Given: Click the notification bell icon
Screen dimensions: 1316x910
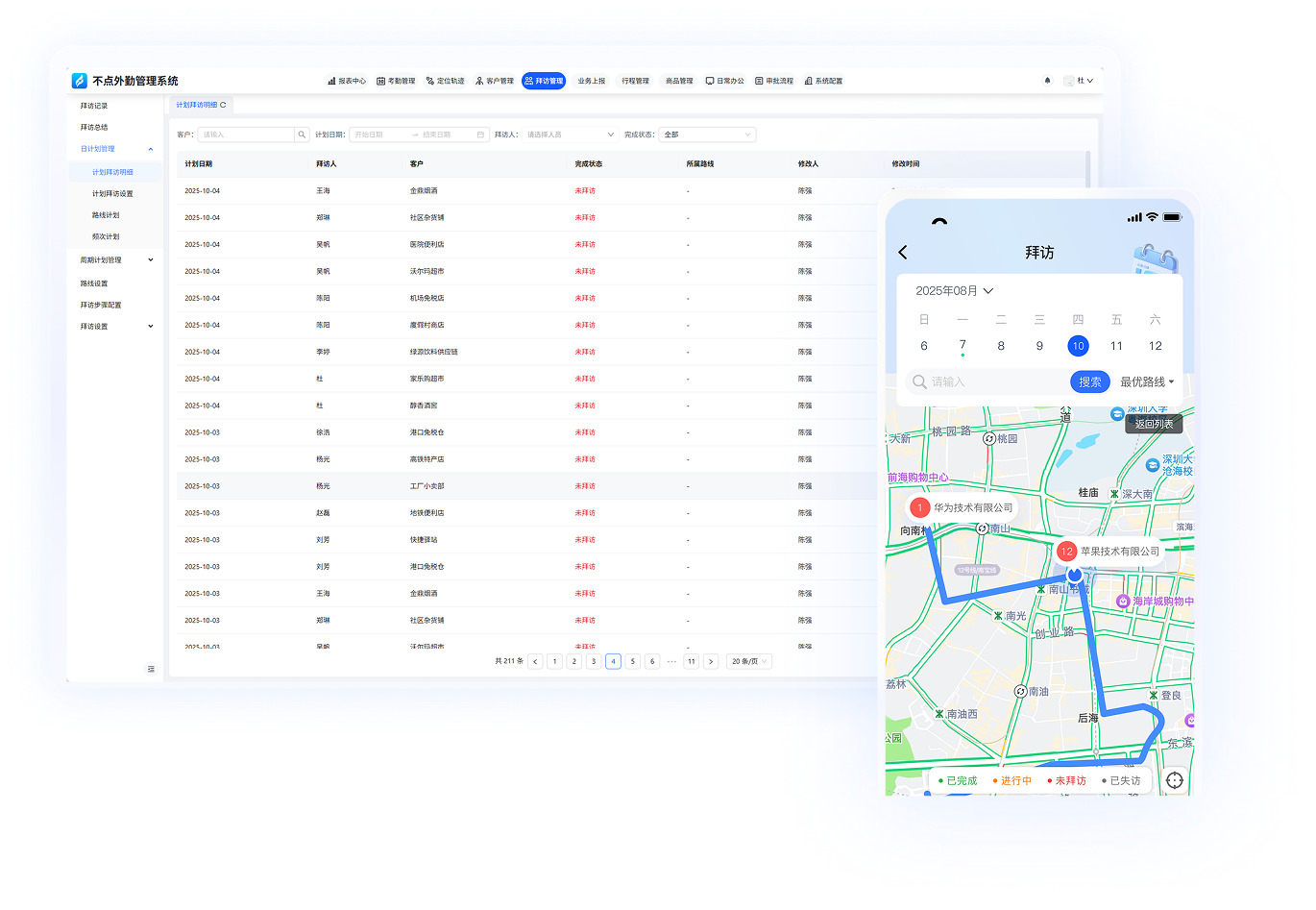Looking at the screenshot, I should click(1047, 81).
